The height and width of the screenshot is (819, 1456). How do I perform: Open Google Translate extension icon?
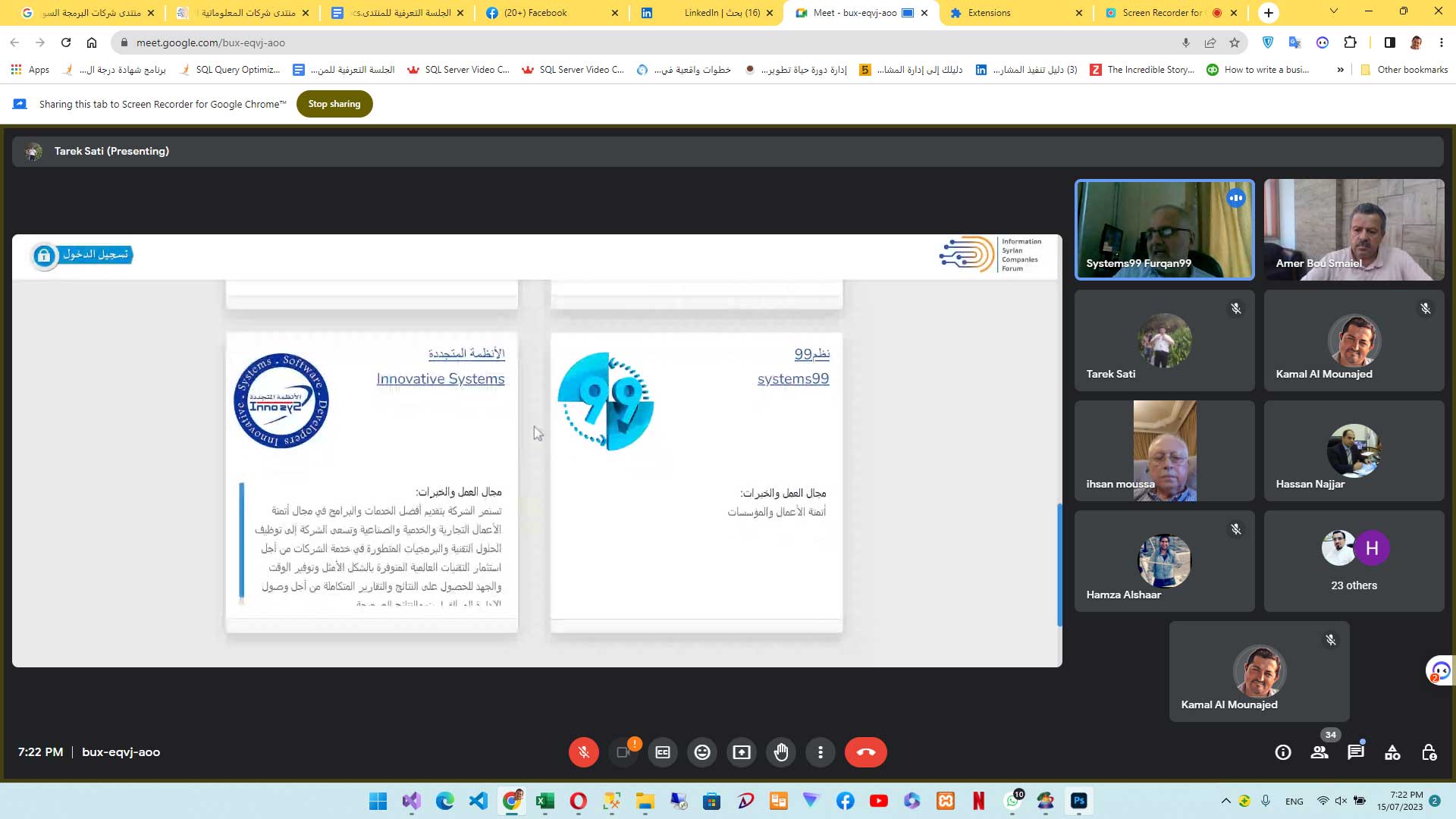pyautogui.click(x=1295, y=42)
